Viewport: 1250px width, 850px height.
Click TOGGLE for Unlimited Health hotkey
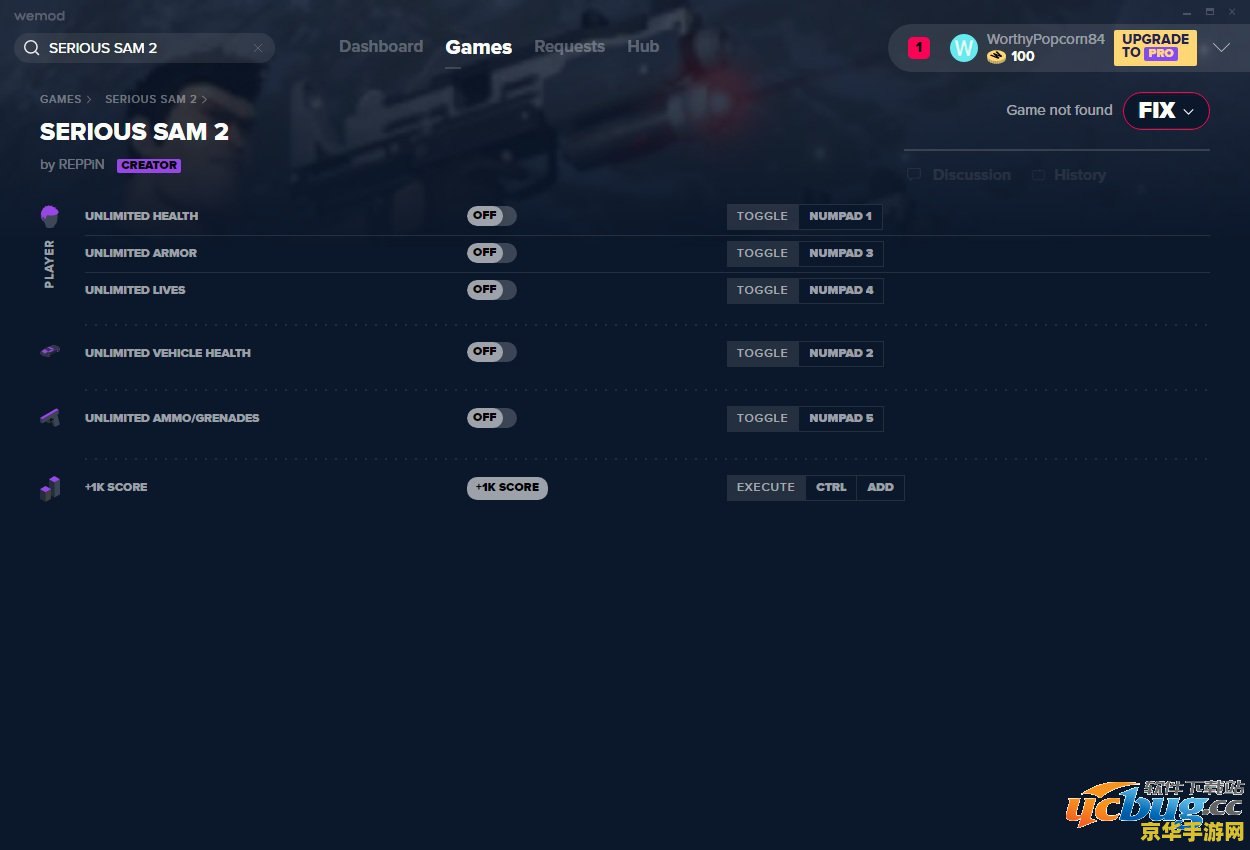tap(762, 216)
